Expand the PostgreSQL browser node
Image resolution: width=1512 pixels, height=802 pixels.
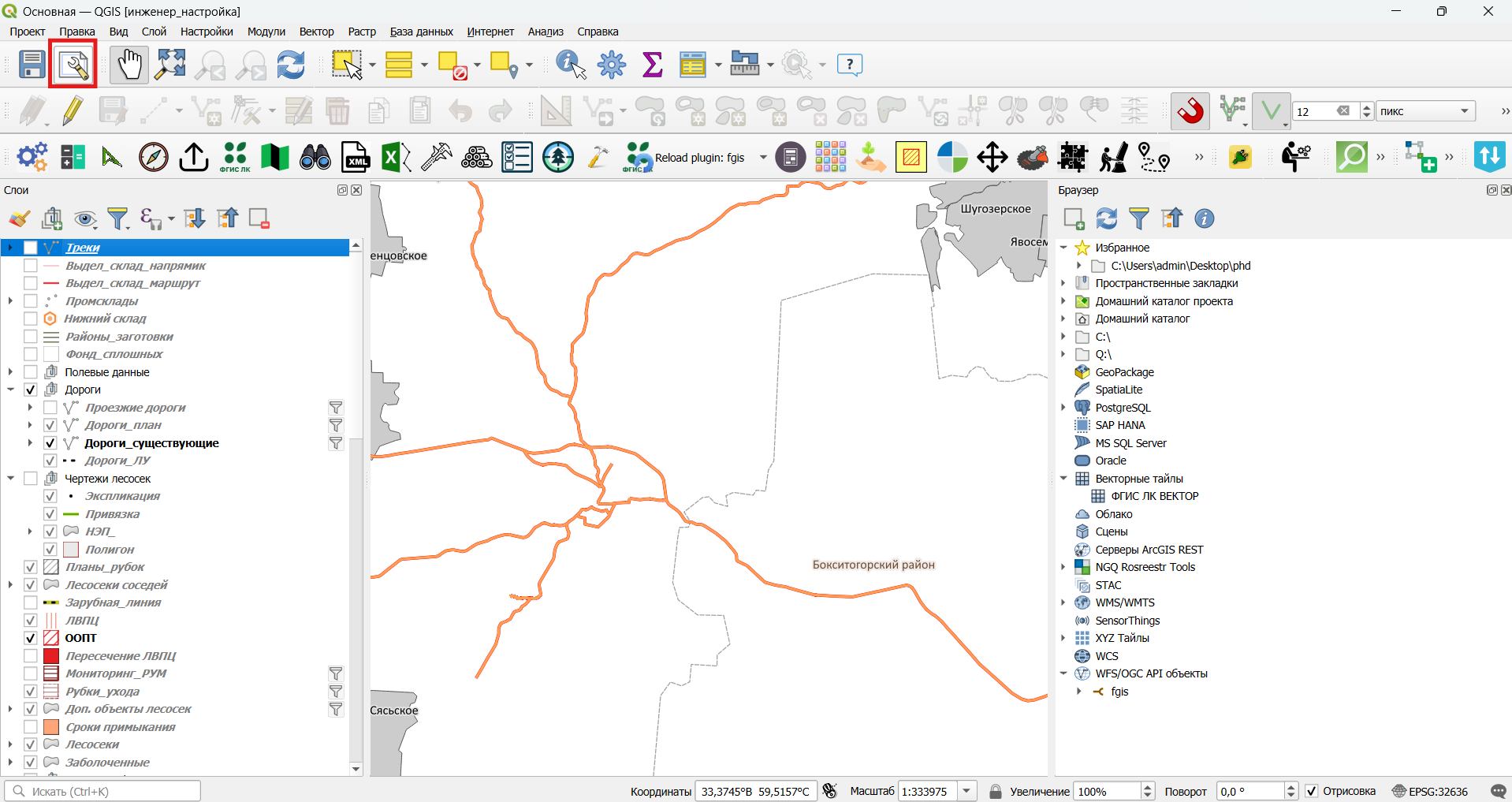pos(1063,408)
